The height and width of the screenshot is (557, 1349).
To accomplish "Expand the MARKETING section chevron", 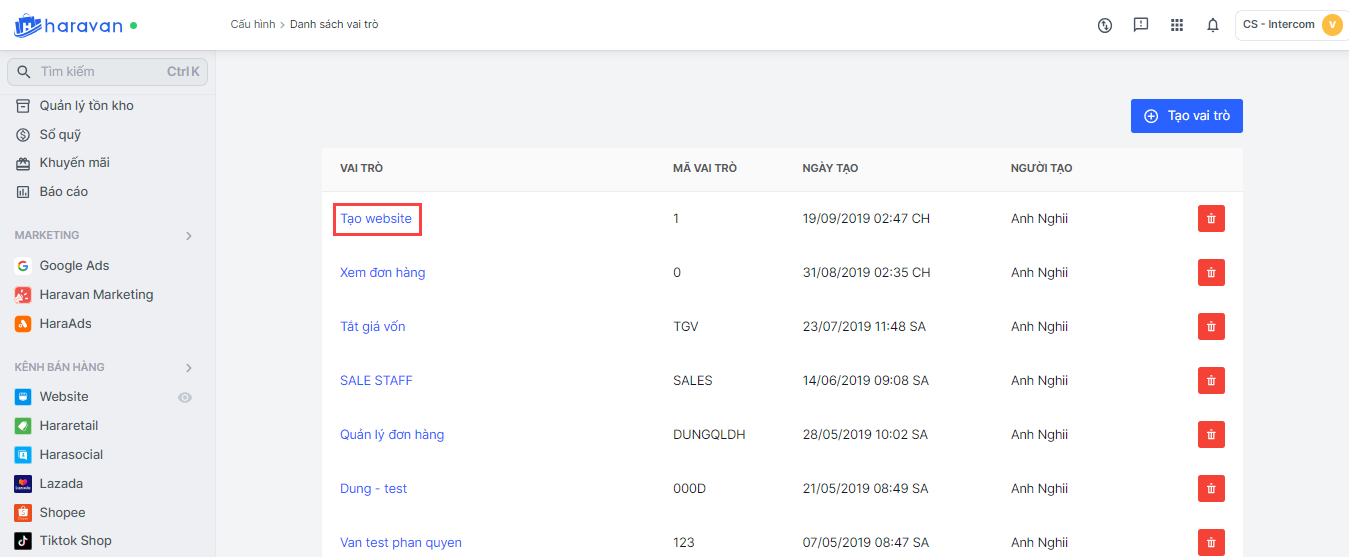I will pos(189,236).
